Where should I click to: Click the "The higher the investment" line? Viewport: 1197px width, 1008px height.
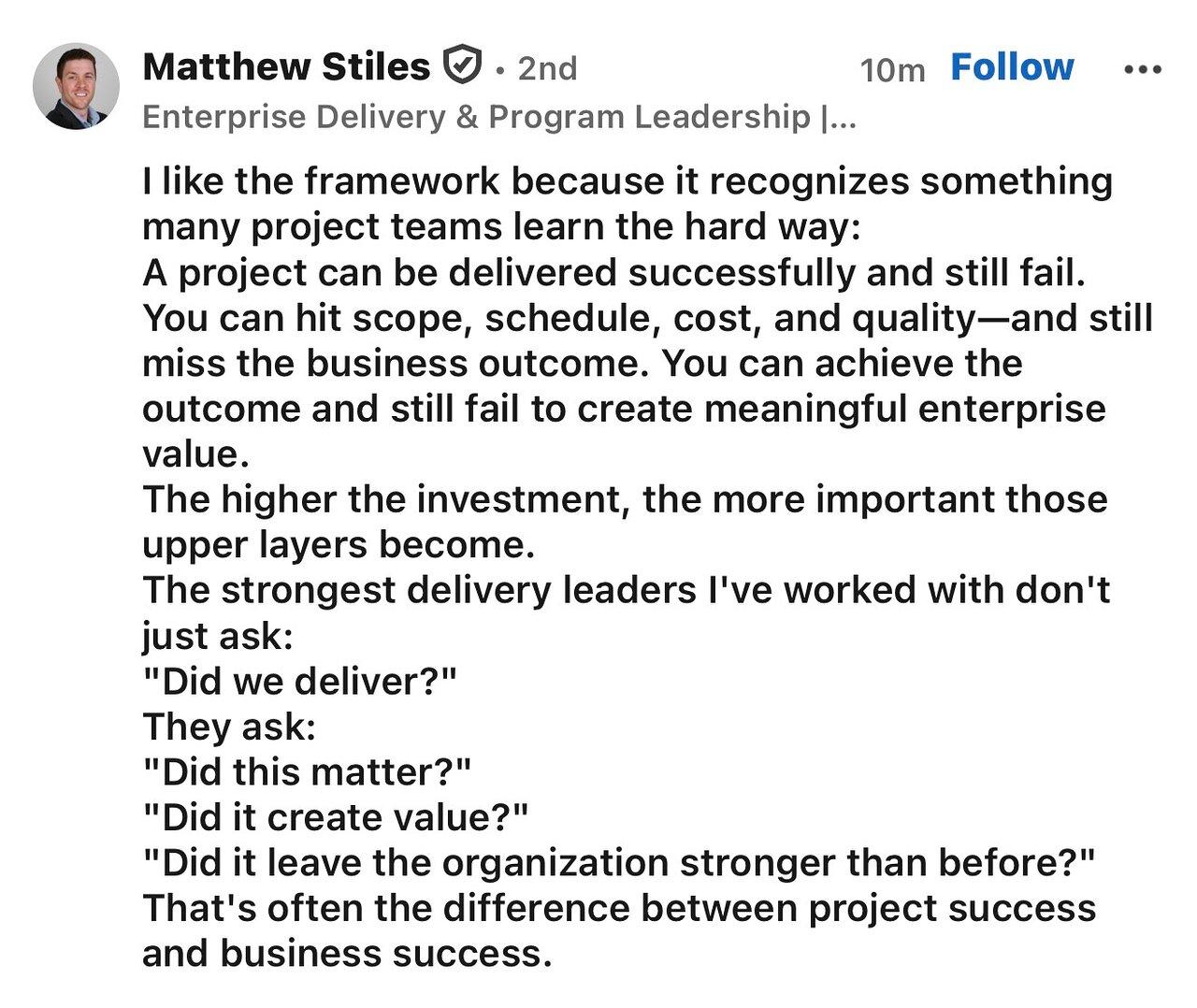click(x=626, y=499)
